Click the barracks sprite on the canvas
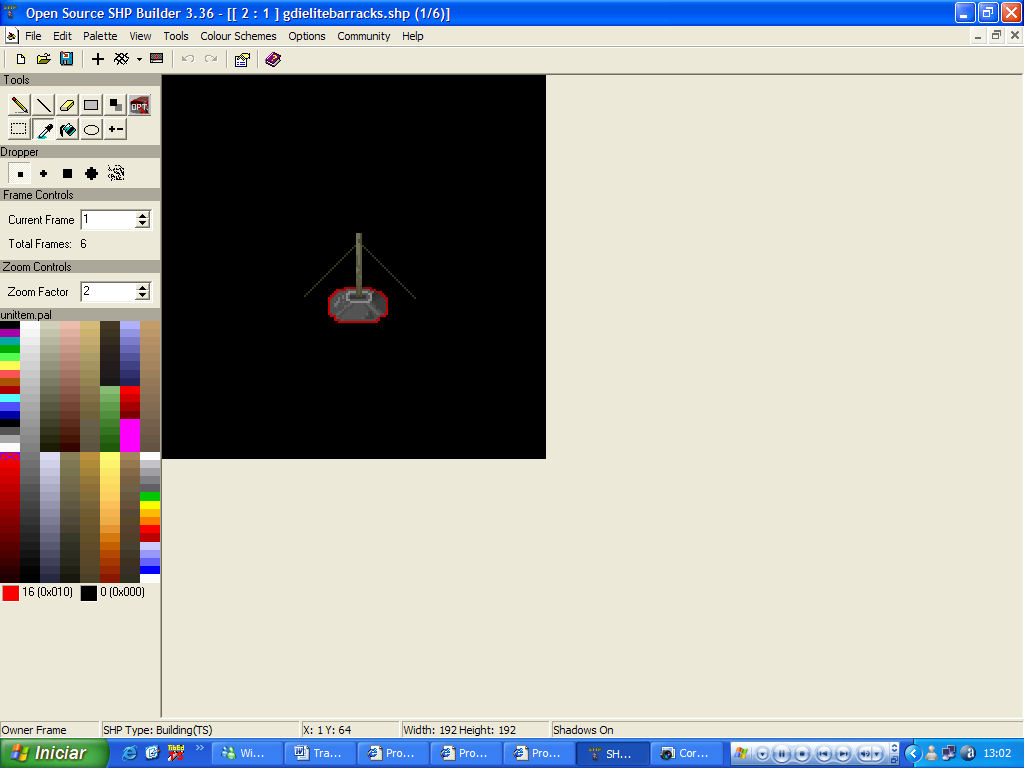 click(358, 304)
